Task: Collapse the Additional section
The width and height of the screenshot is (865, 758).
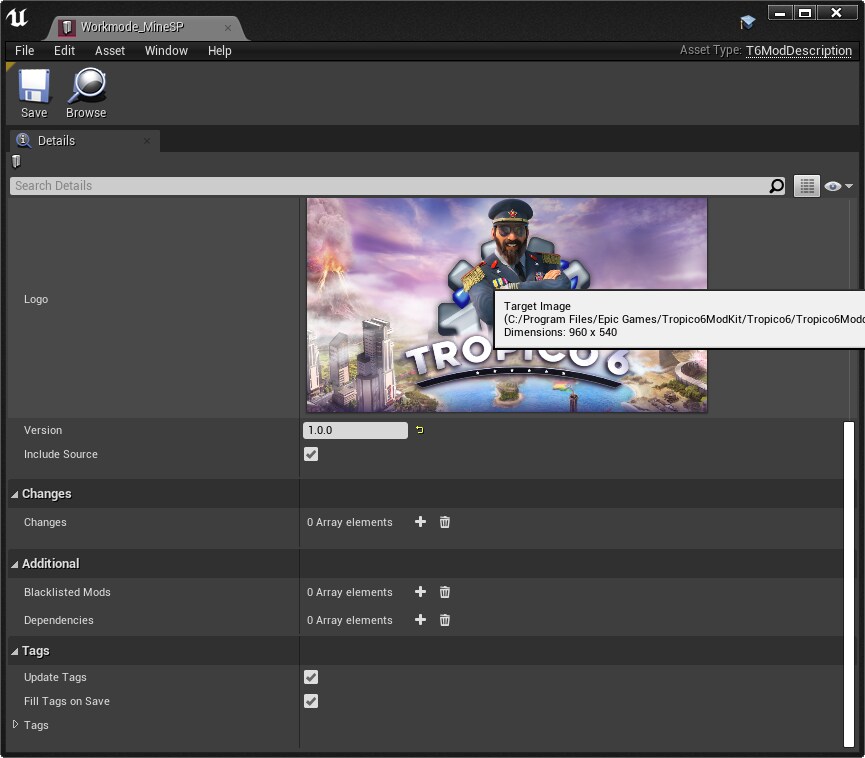Action: pyautogui.click(x=14, y=564)
